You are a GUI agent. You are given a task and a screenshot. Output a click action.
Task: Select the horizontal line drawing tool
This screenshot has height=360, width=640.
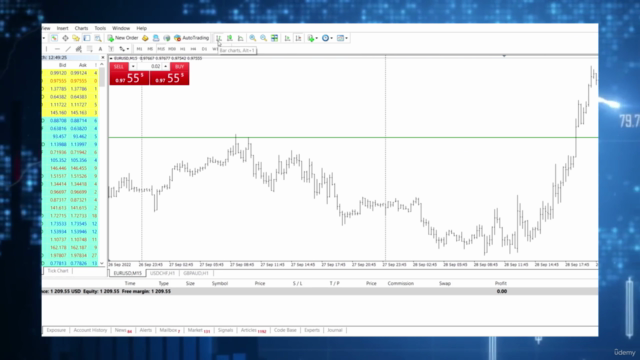57,49
